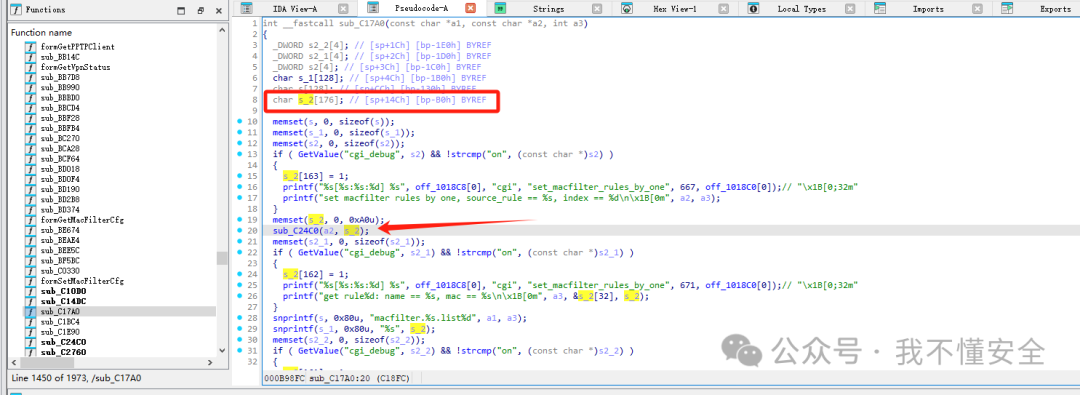Click the Functions panel title icon
Screen dimensions: 1080x395
[x=17, y=10]
